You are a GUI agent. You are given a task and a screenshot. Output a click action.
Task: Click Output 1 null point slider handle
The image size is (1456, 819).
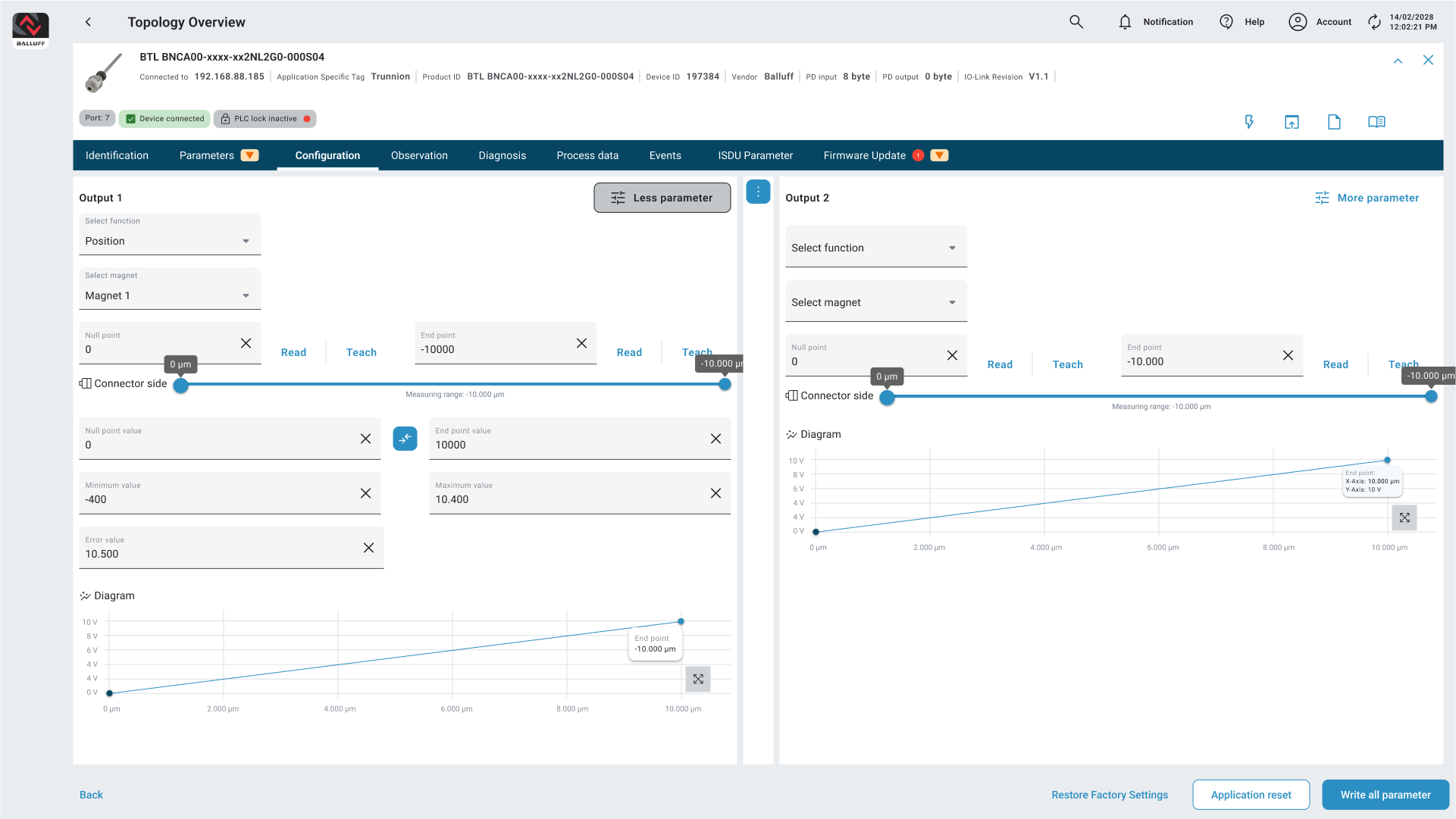(x=180, y=385)
